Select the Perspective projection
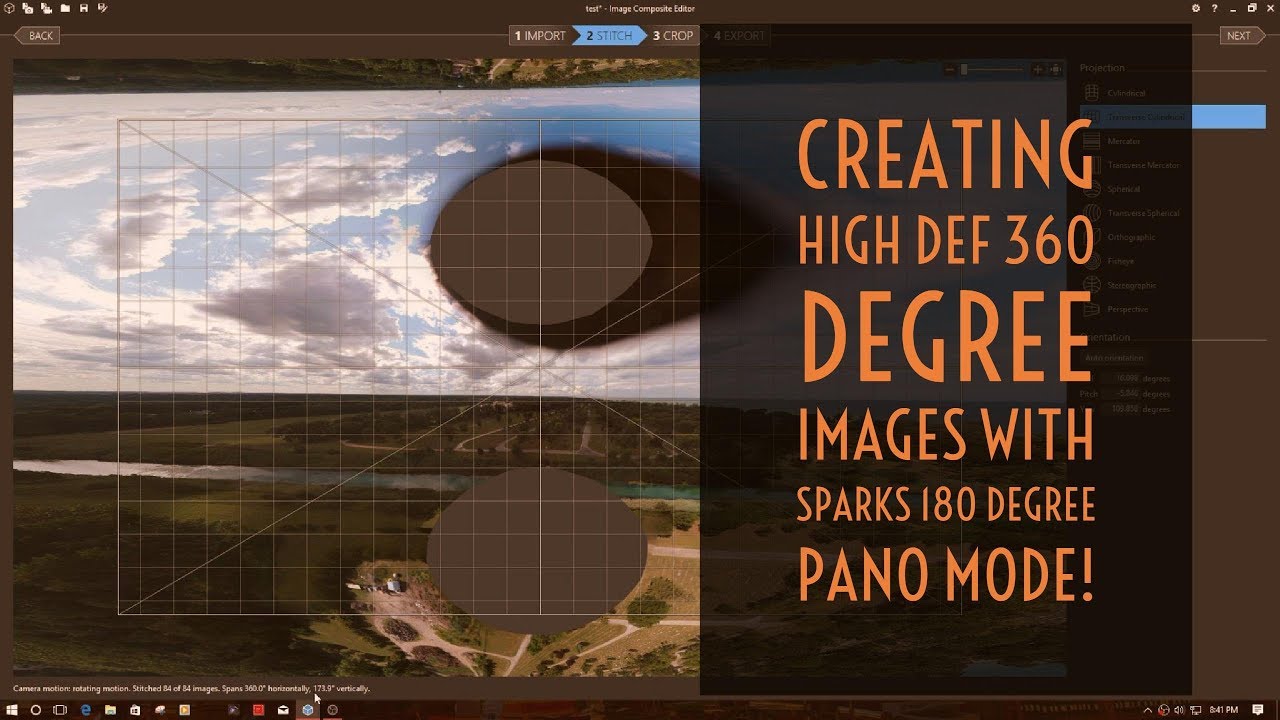Image resolution: width=1280 pixels, height=720 pixels. point(1172,309)
